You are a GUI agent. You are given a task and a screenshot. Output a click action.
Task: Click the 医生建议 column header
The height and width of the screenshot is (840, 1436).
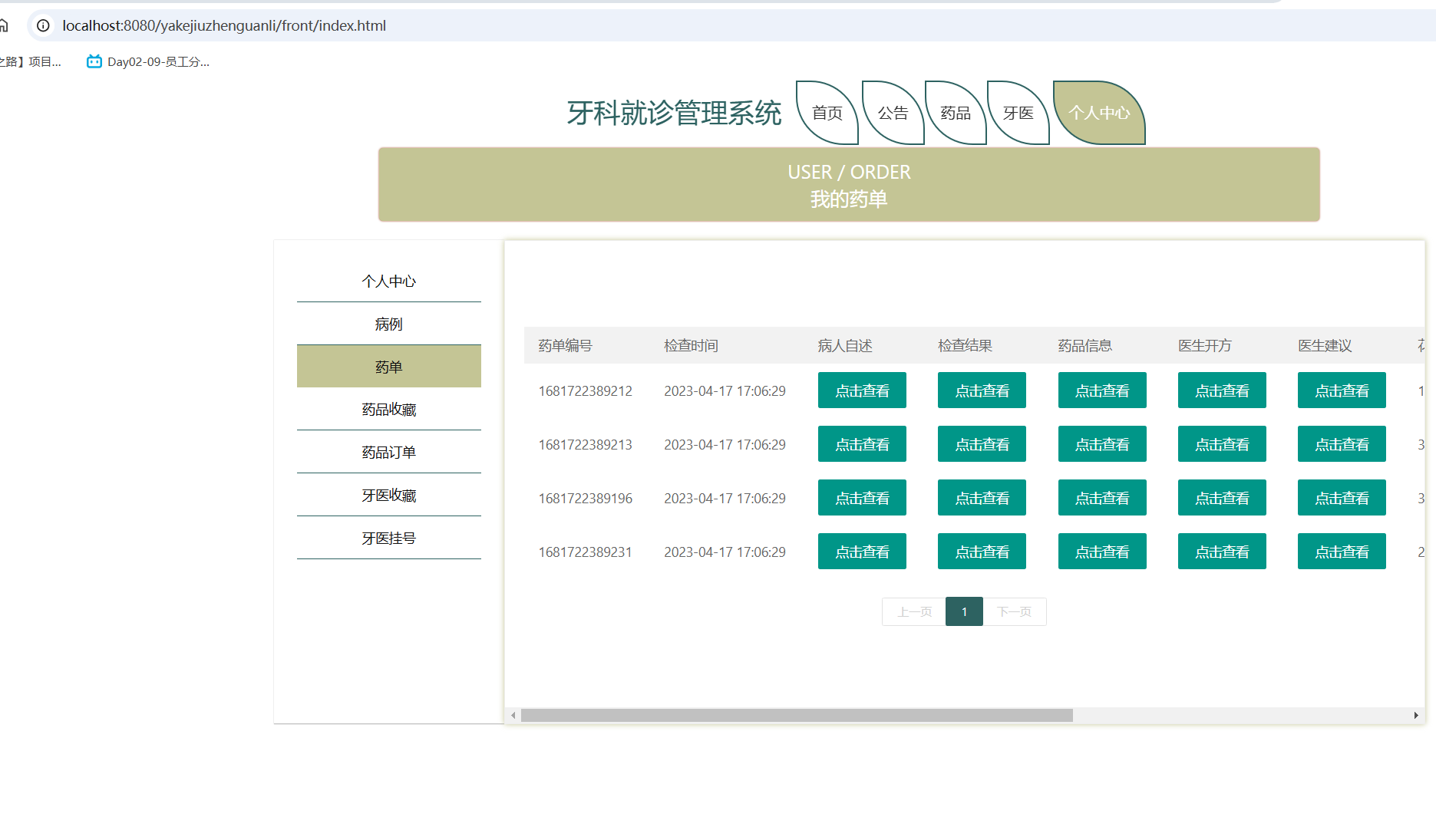pyautogui.click(x=1325, y=345)
